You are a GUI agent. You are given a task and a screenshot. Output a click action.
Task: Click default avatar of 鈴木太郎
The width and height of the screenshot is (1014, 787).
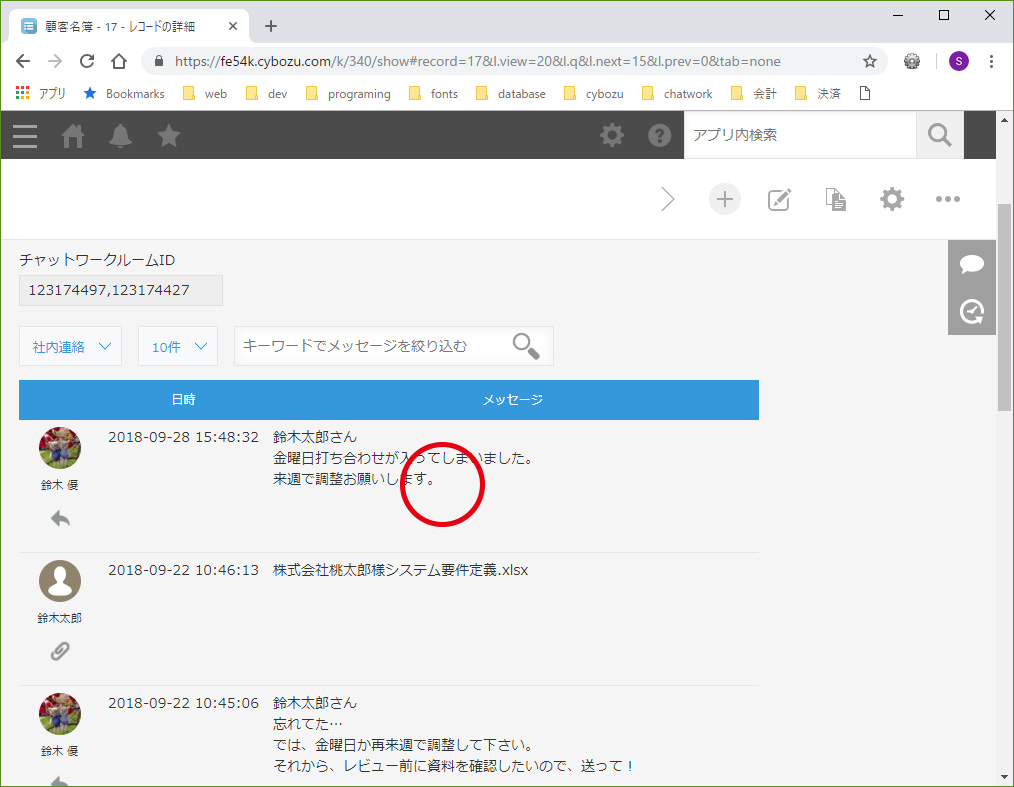pyautogui.click(x=59, y=581)
